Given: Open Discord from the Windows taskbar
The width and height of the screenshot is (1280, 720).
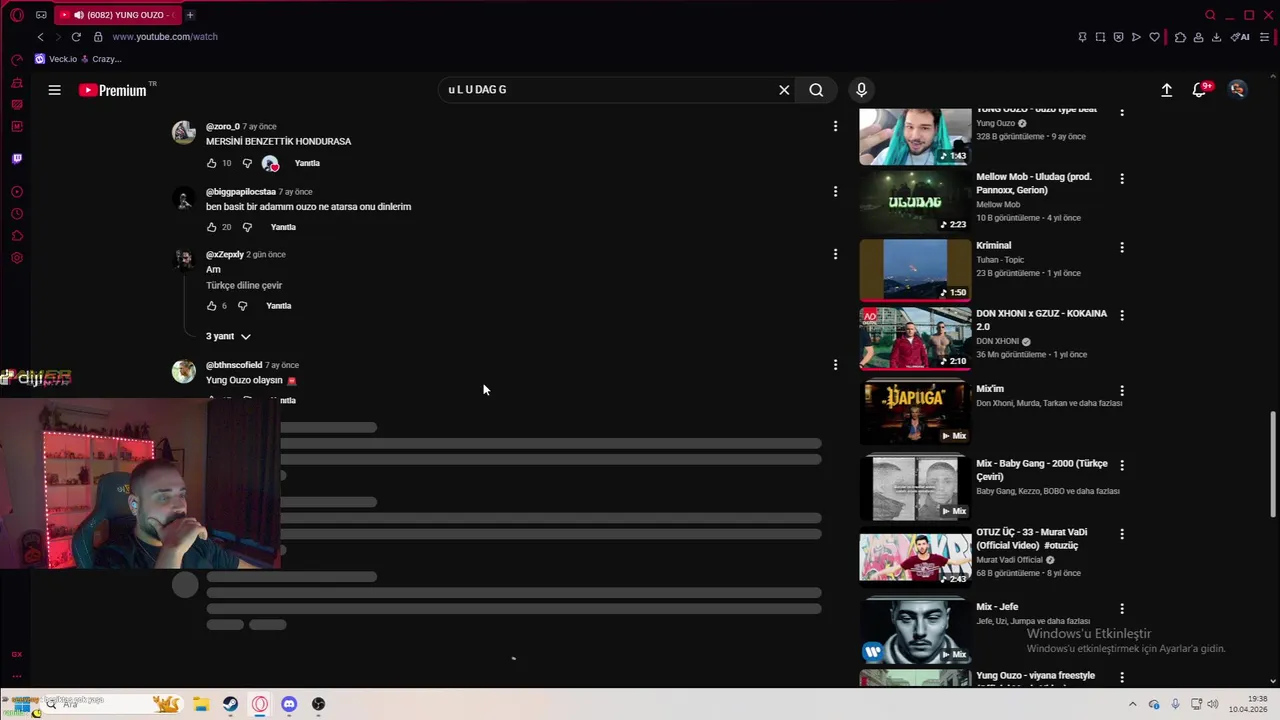Looking at the screenshot, I should [x=289, y=704].
